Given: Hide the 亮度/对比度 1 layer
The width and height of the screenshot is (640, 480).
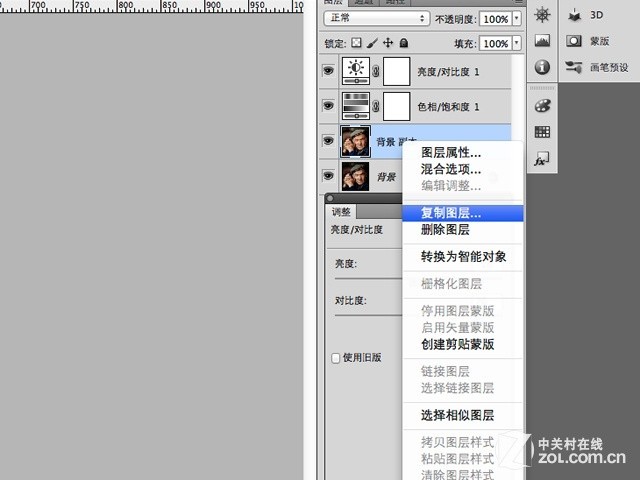Looking at the screenshot, I should (x=328, y=71).
